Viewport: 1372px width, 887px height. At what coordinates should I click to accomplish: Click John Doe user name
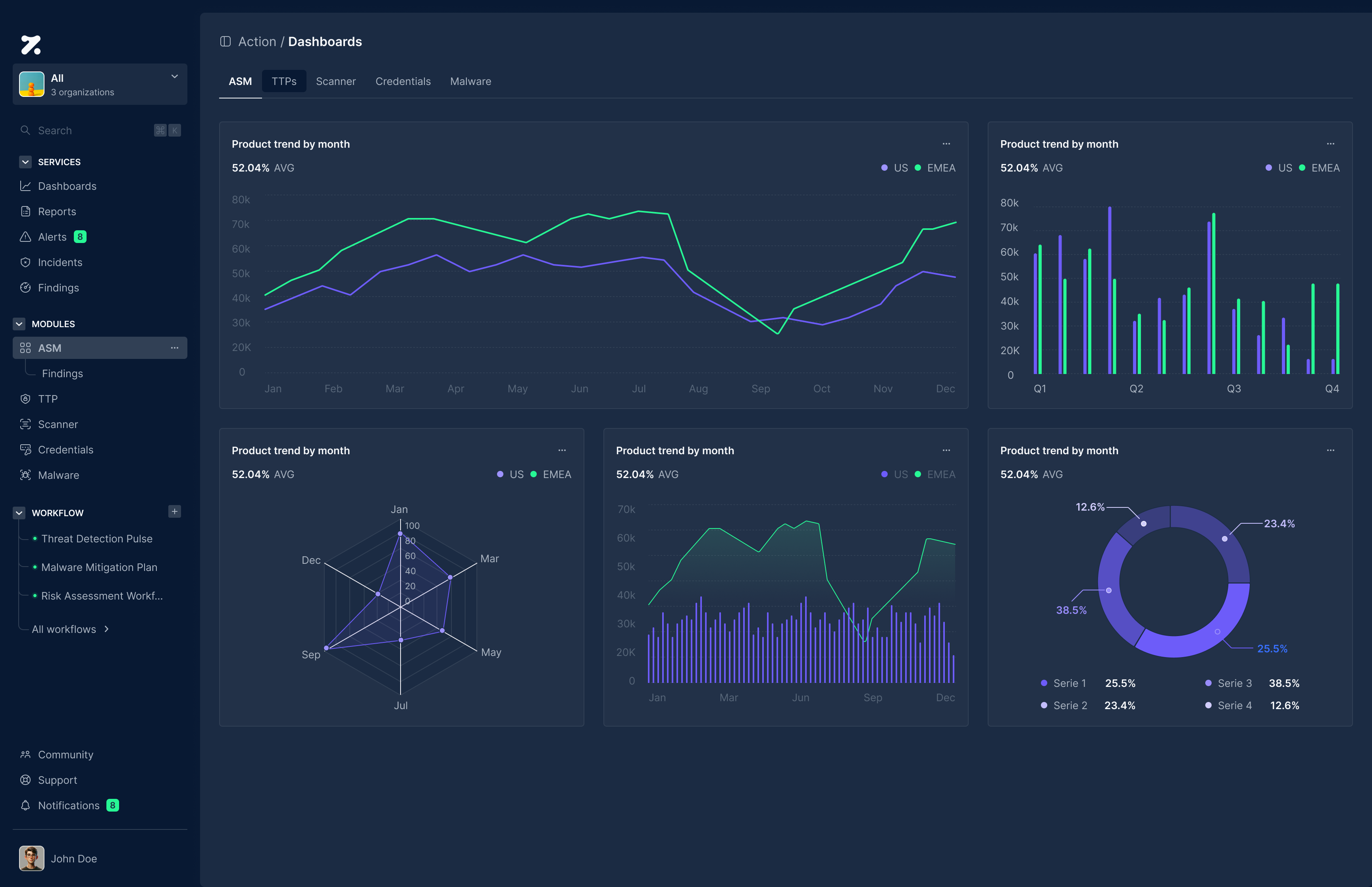point(74,858)
